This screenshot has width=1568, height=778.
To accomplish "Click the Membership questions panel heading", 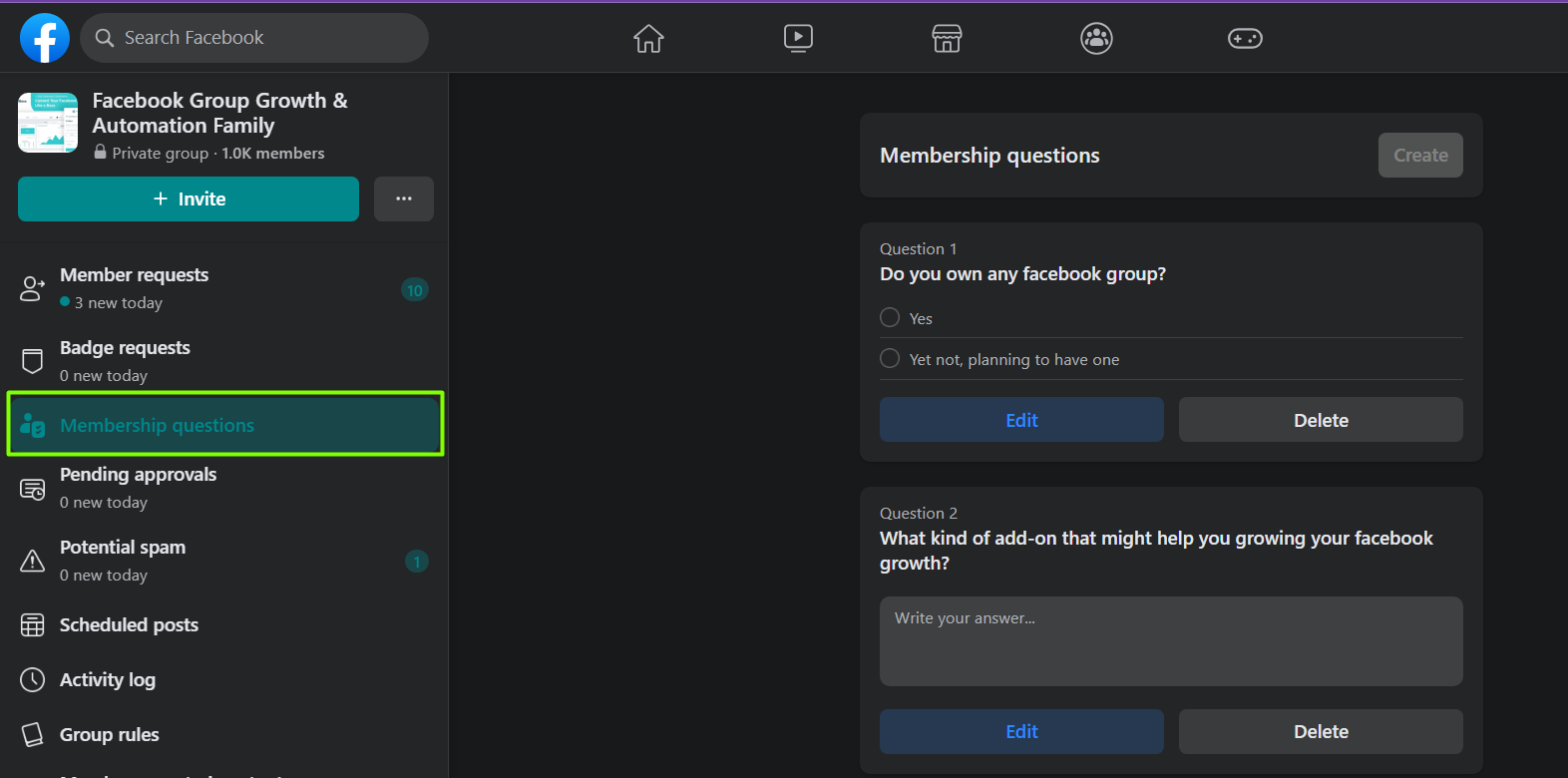I will pos(989,156).
